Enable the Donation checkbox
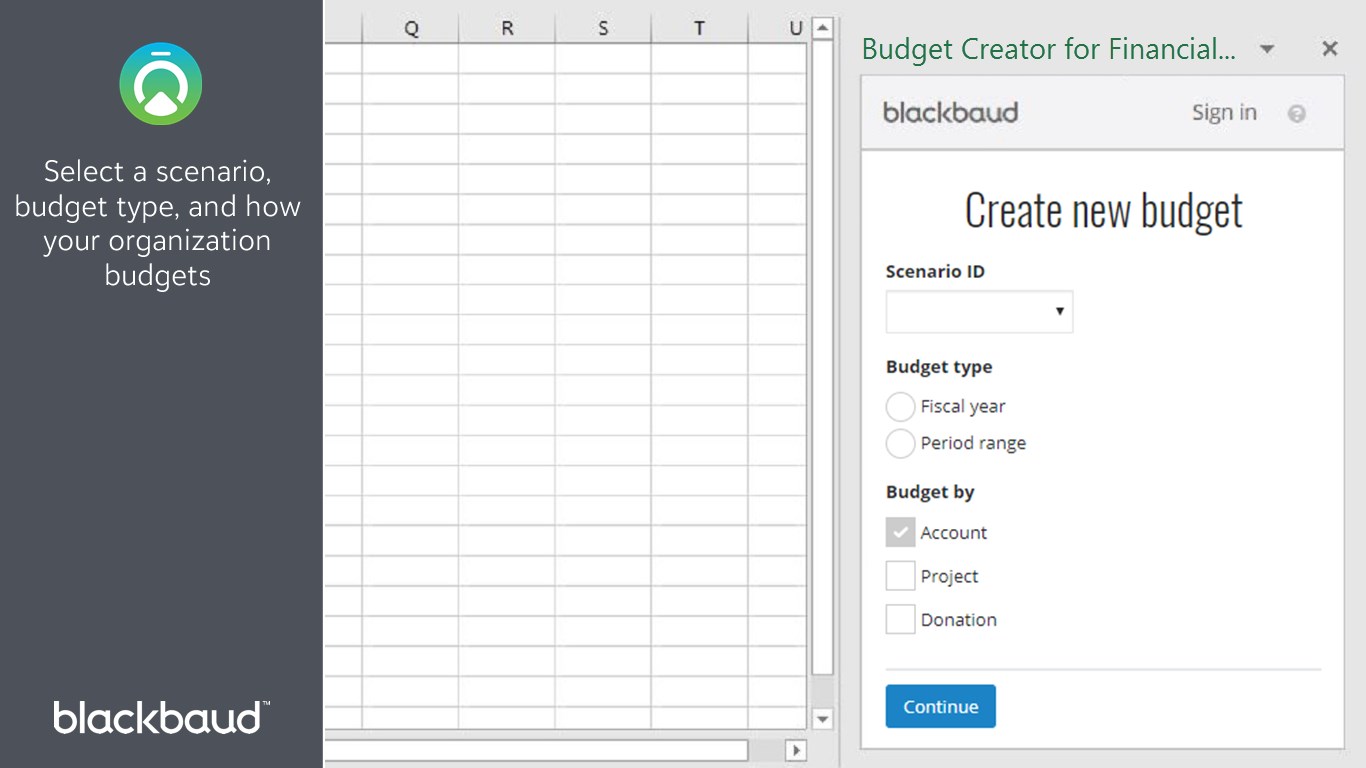1366x768 pixels. coord(900,619)
